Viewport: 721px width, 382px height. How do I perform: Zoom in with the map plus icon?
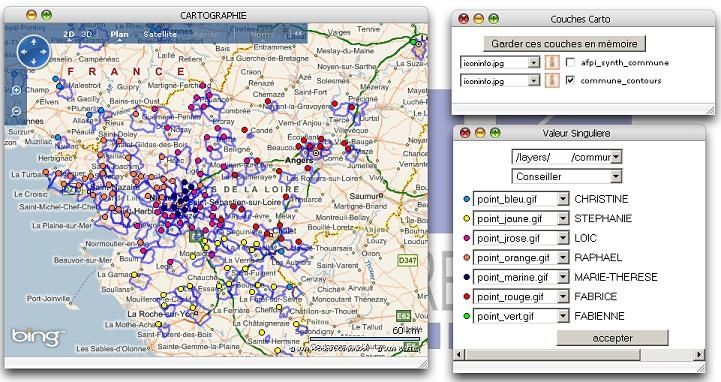[16, 90]
